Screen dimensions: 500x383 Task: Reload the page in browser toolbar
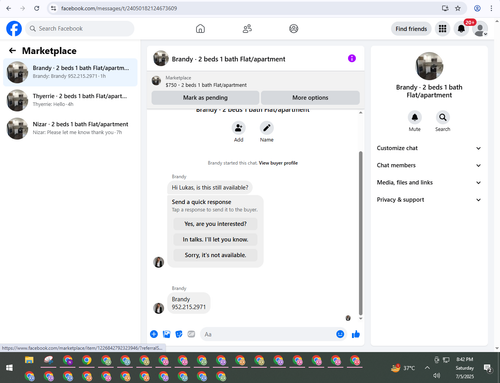click(37, 8)
